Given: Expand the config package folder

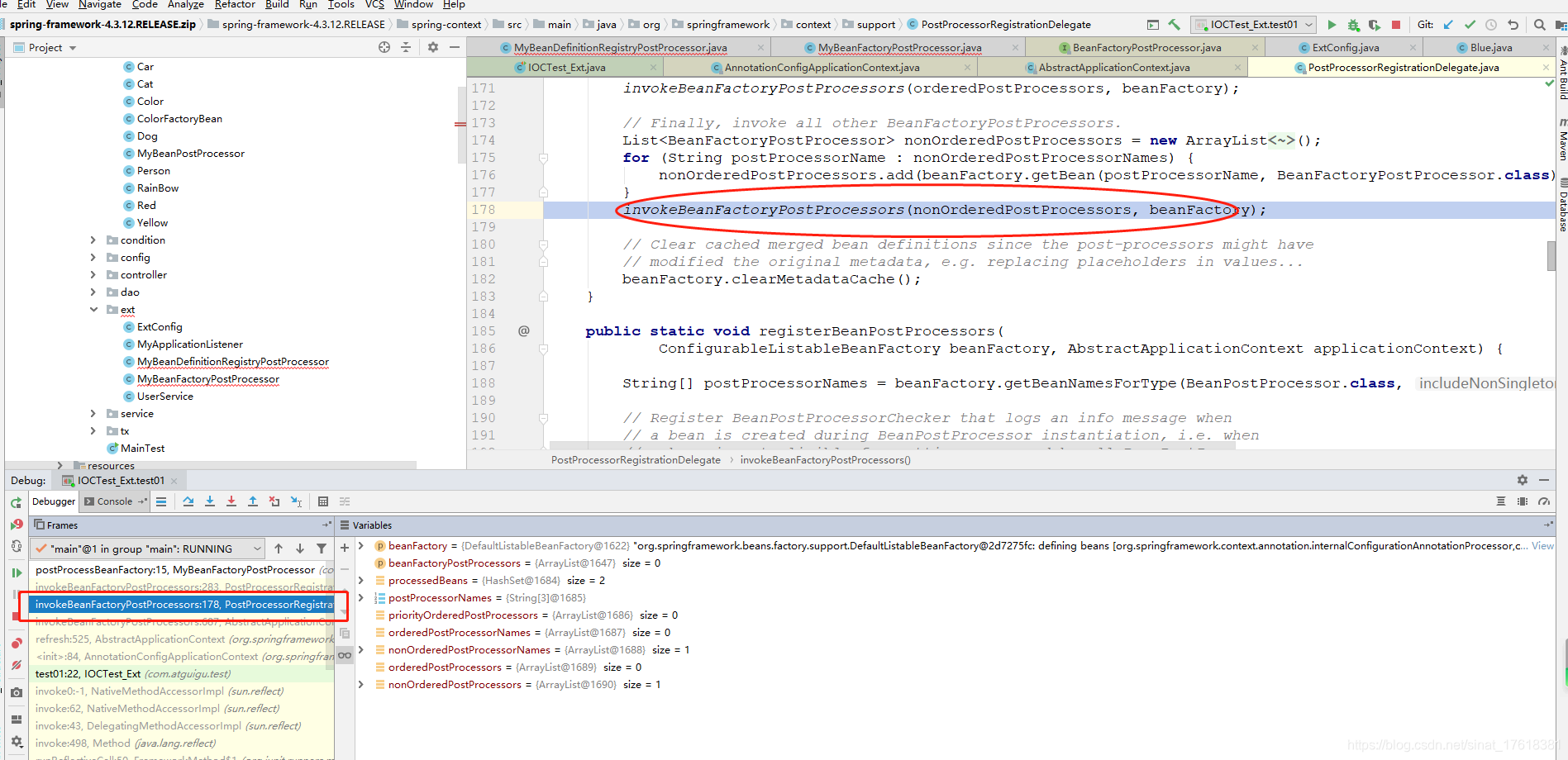Looking at the screenshot, I should [x=93, y=258].
